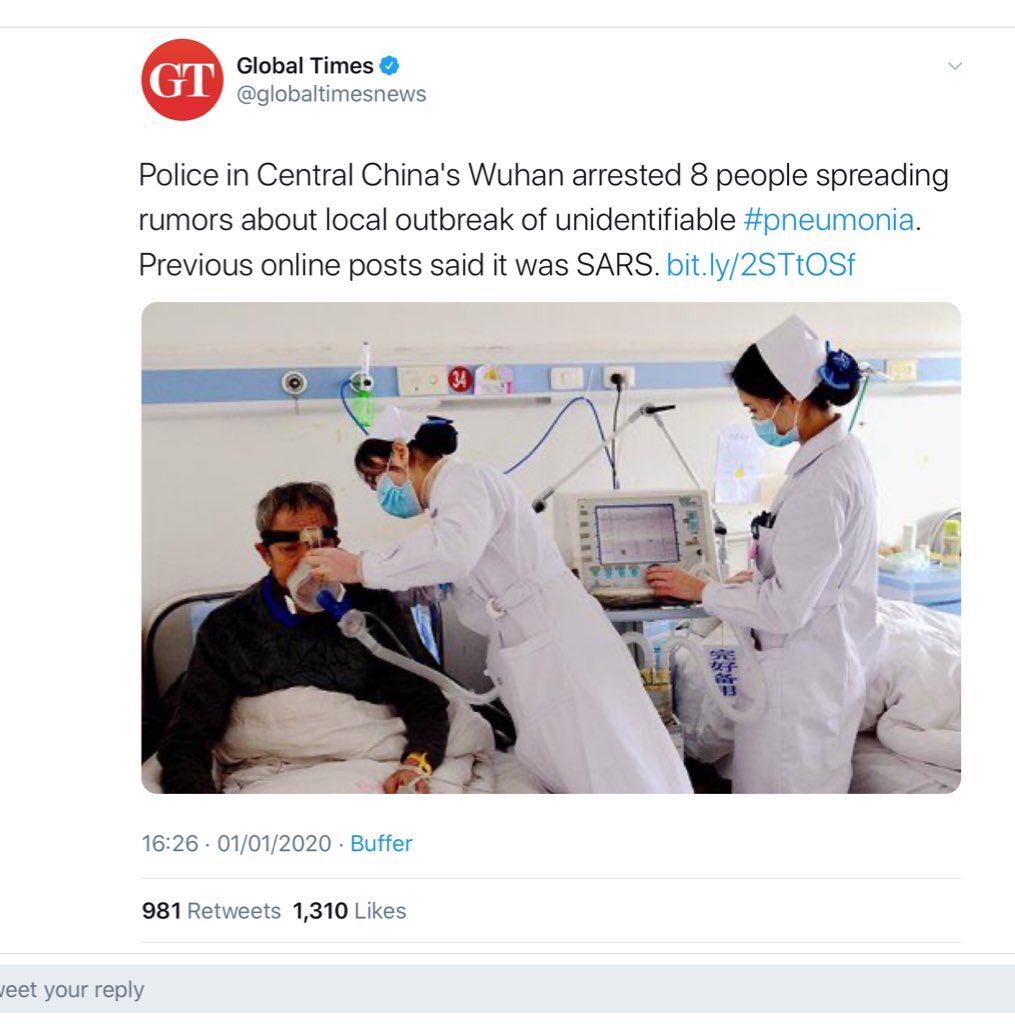Open the #pneumonia hashtag link

828,220
